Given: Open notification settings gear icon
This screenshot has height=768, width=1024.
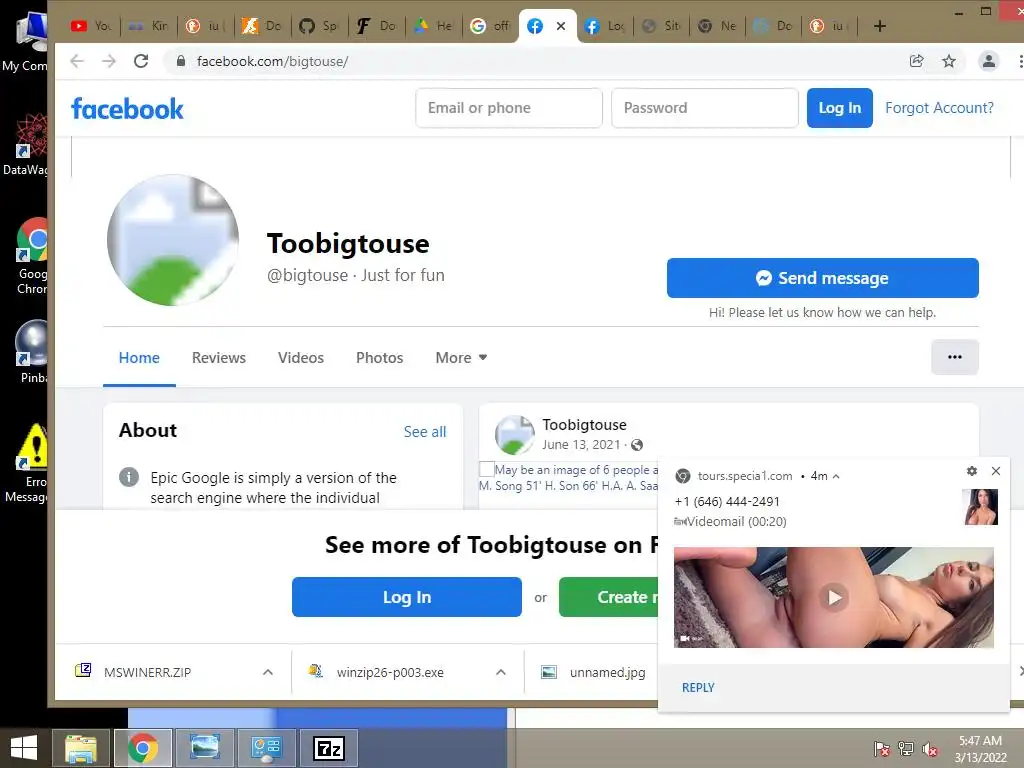Looking at the screenshot, I should coord(972,471).
